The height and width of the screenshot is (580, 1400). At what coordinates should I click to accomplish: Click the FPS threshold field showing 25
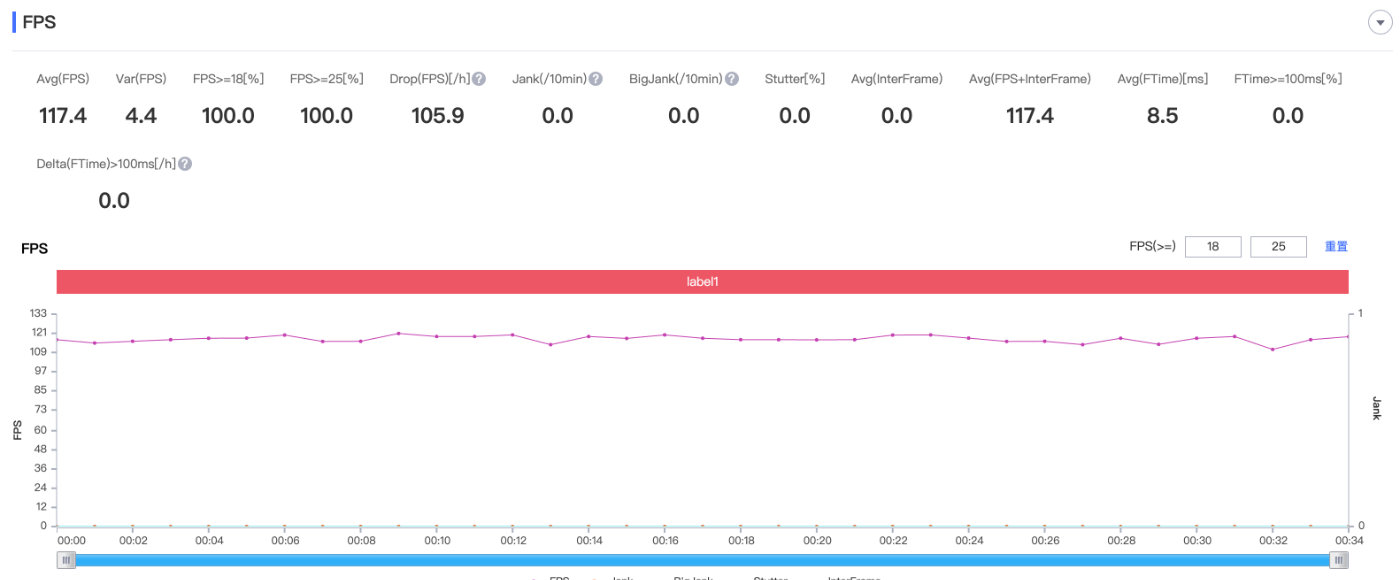click(x=1278, y=247)
